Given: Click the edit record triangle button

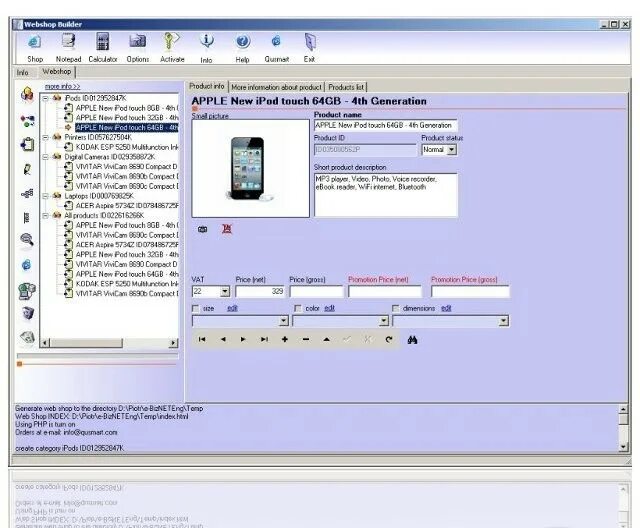Looking at the screenshot, I should pos(327,339).
